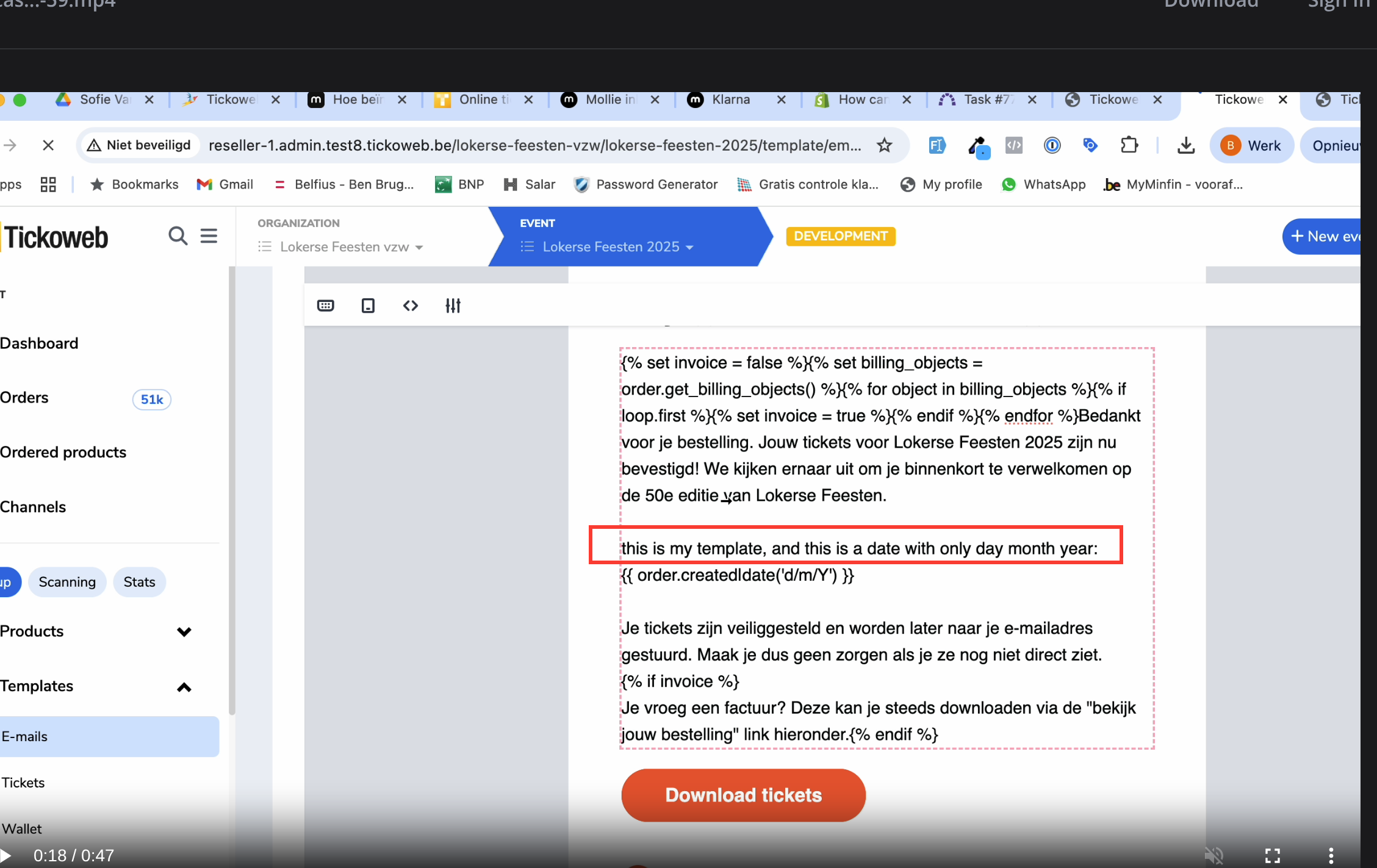Viewport: 1377px width, 868px height.
Task: Open the Belfius bookmark
Action: coord(344,184)
